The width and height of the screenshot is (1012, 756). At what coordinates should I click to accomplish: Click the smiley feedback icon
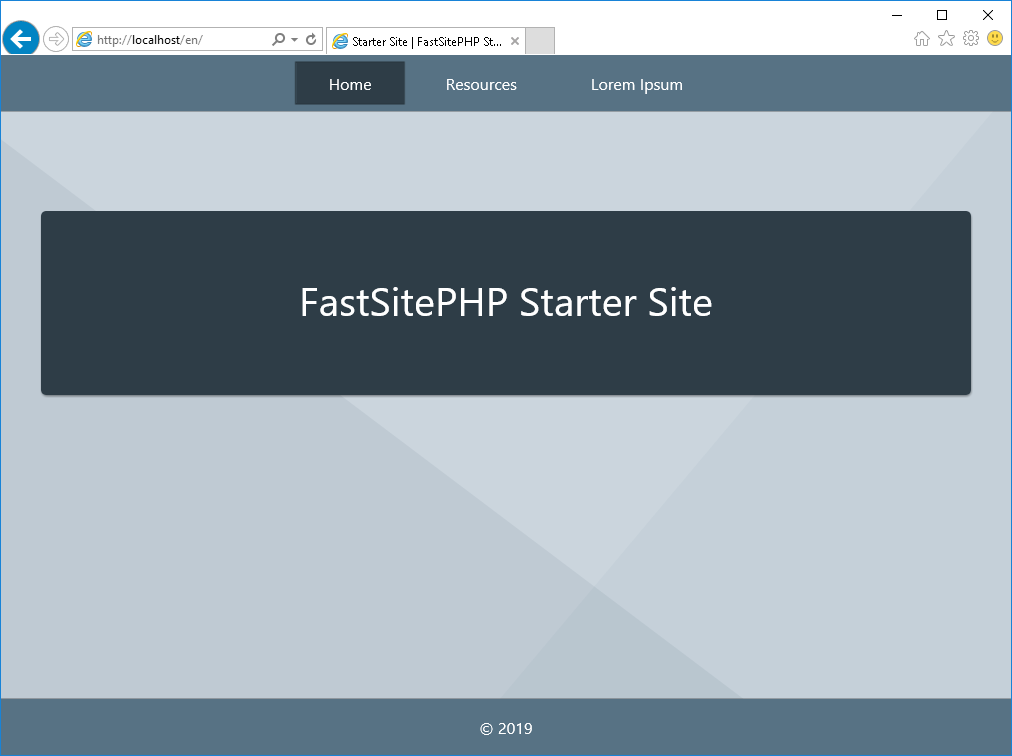pyautogui.click(x=995, y=38)
